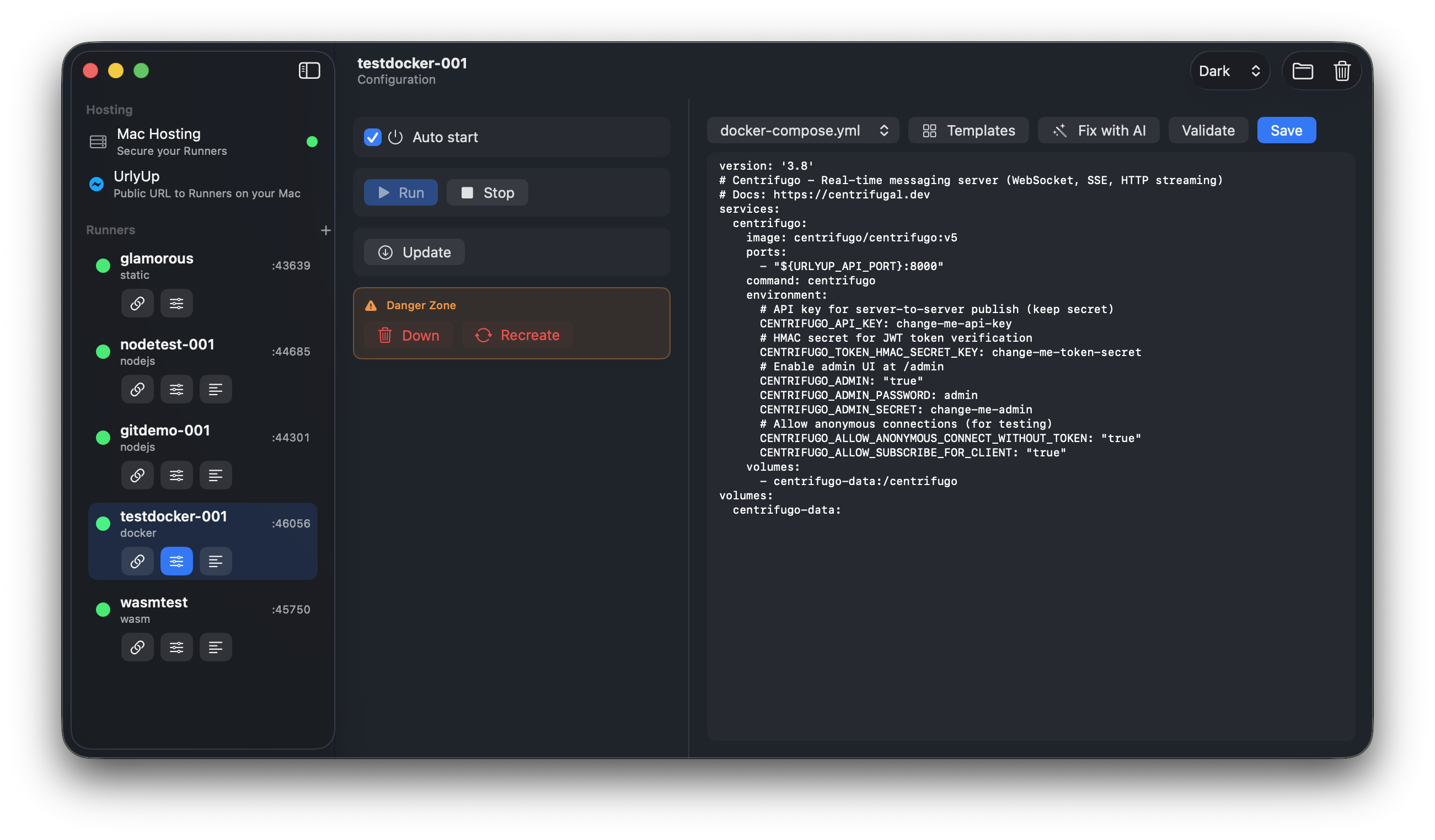Click port :44685 of nodetest-001

point(291,352)
